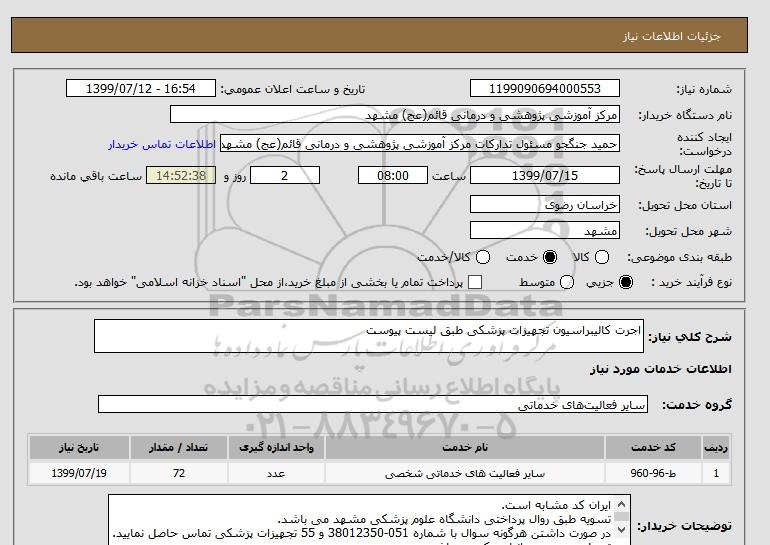
Task: Click the buyer notes scroll up arrow
Action: coord(621,504)
